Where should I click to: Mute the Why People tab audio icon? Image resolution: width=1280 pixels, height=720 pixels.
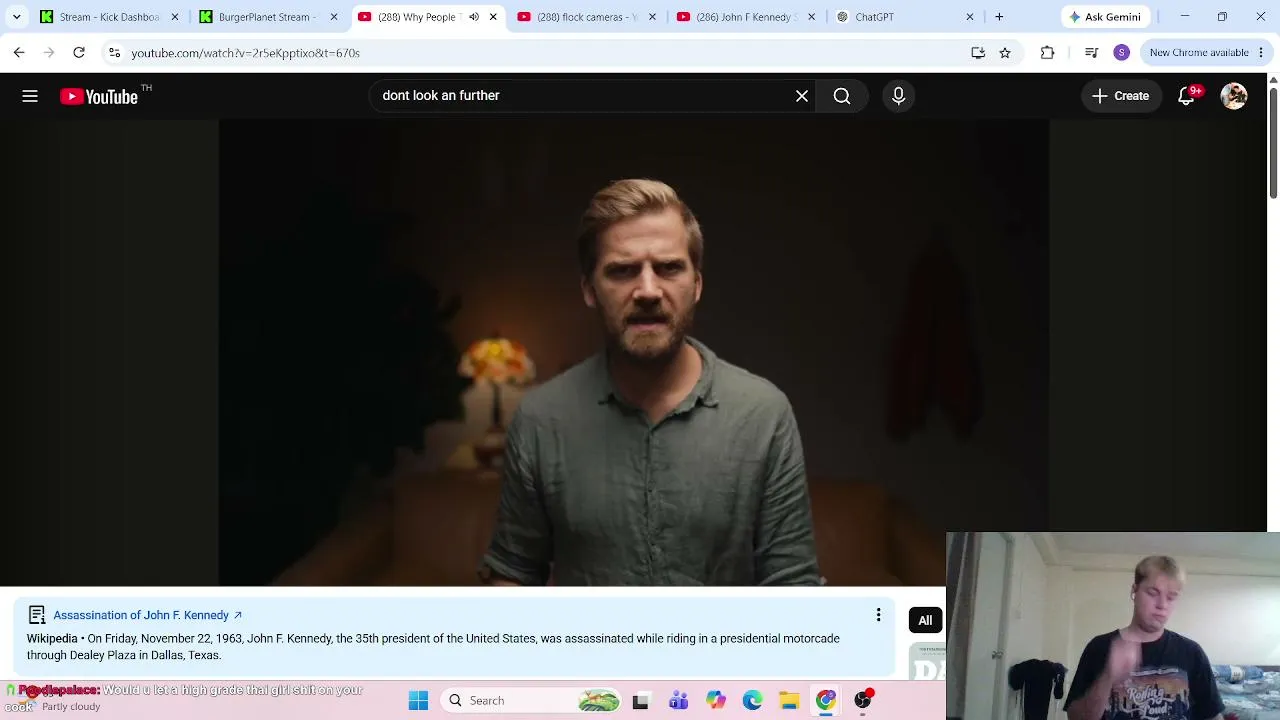pos(474,17)
